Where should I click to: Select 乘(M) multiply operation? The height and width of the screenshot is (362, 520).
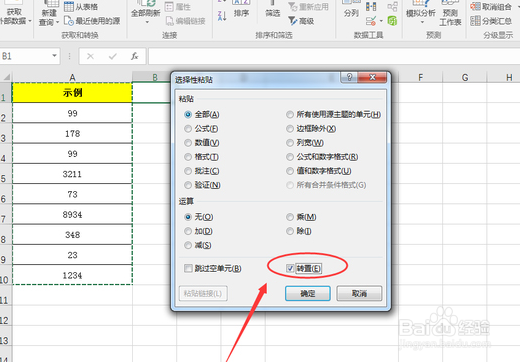click(301, 217)
